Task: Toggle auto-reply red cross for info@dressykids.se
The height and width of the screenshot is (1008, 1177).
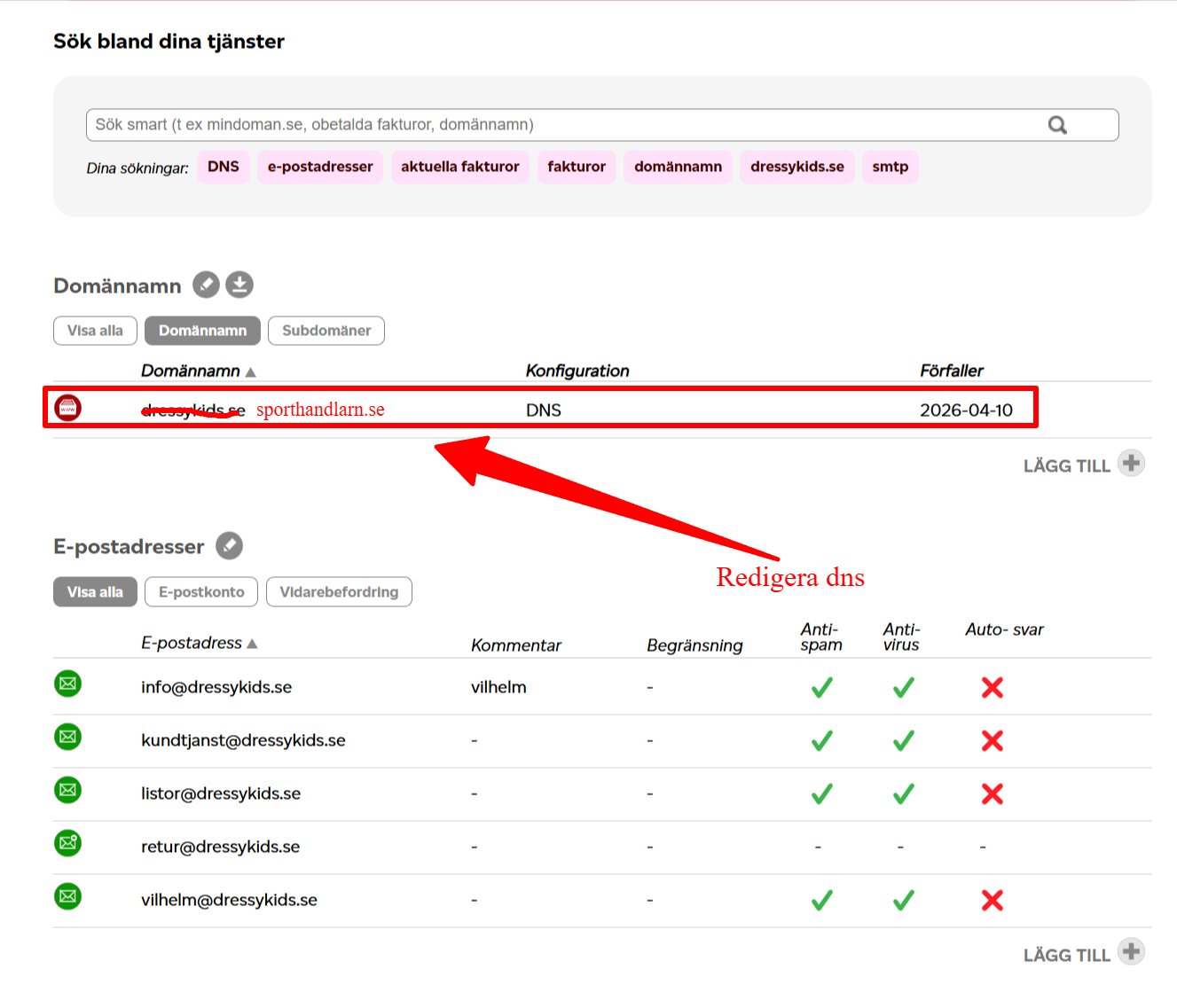Action: point(992,688)
